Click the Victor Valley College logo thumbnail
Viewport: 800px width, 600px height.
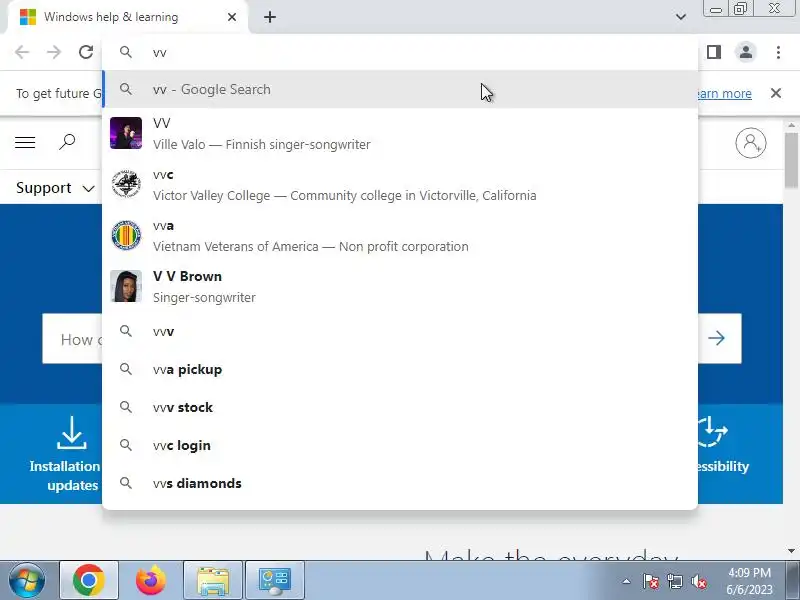tap(126, 184)
